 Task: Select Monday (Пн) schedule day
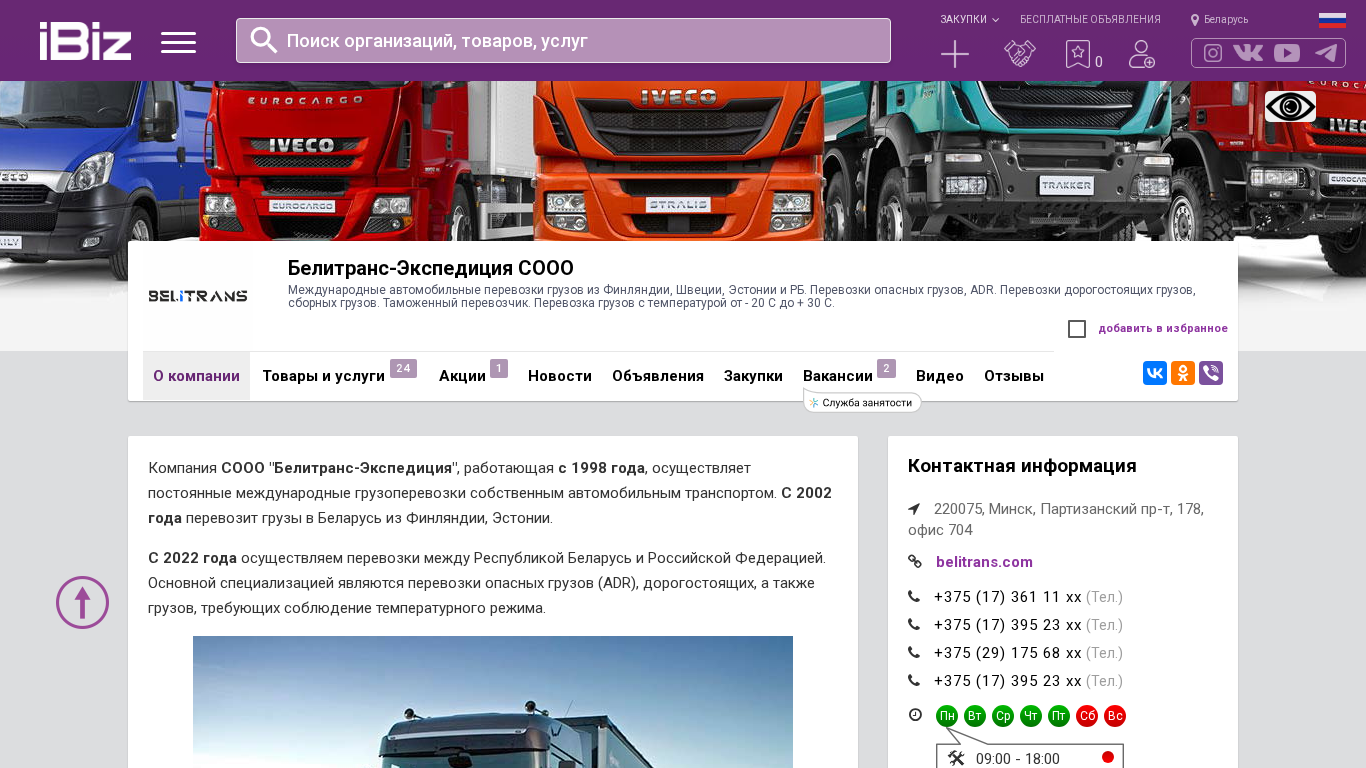(947, 716)
